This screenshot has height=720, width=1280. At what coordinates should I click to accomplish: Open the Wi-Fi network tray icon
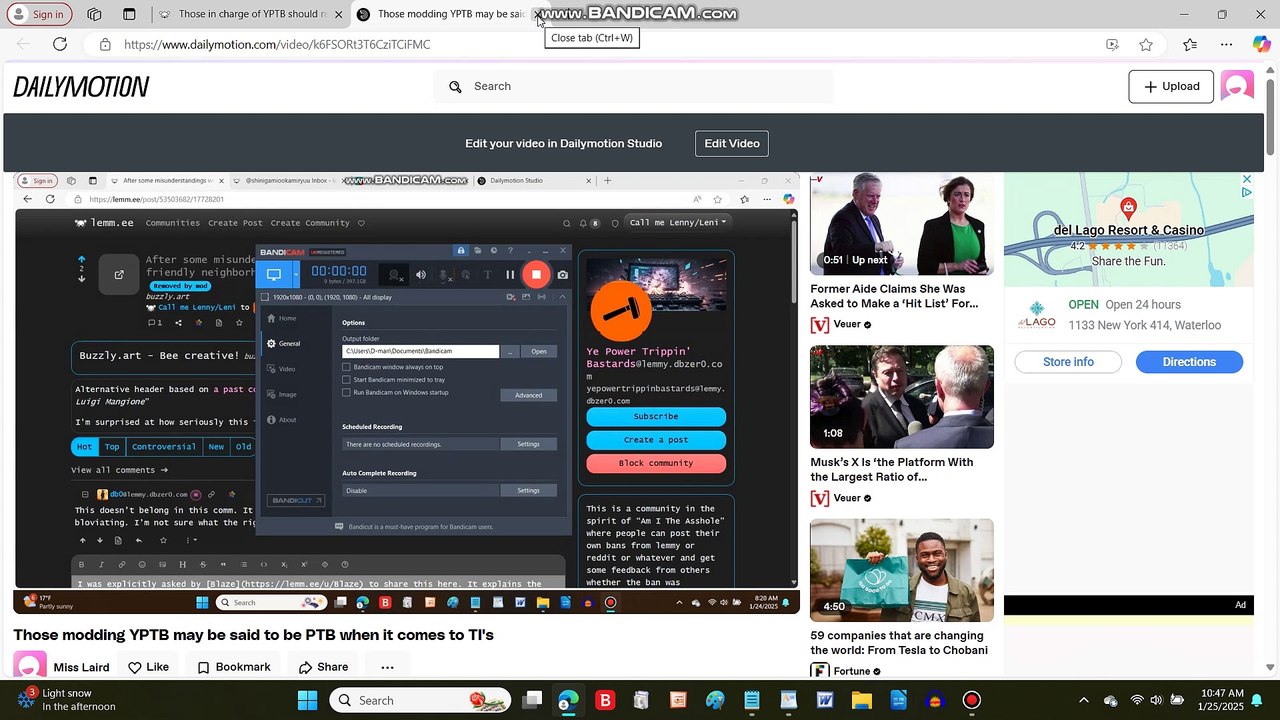coord(1136,700)
